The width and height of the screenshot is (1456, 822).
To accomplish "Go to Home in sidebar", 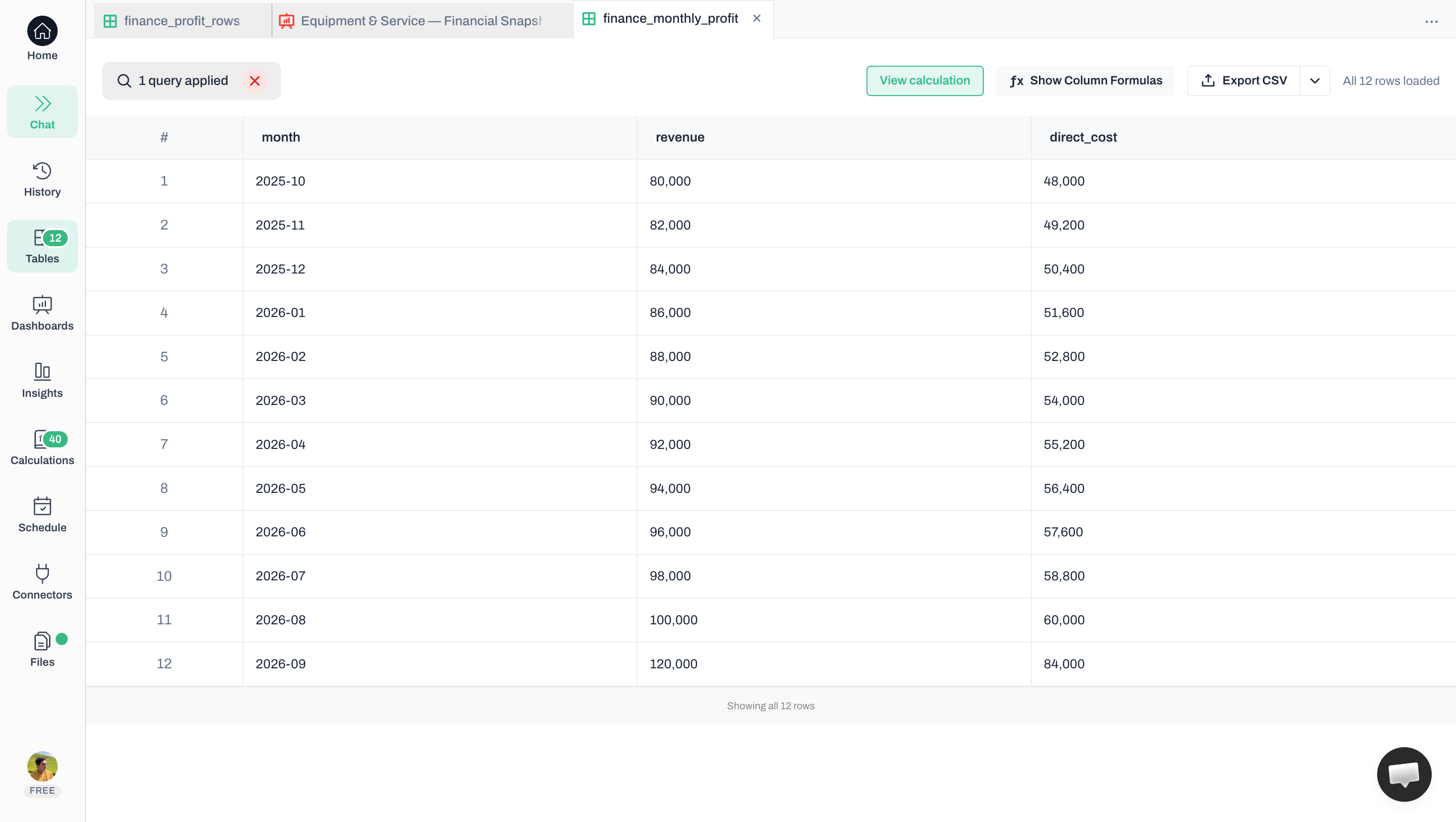I will (42, 38).
